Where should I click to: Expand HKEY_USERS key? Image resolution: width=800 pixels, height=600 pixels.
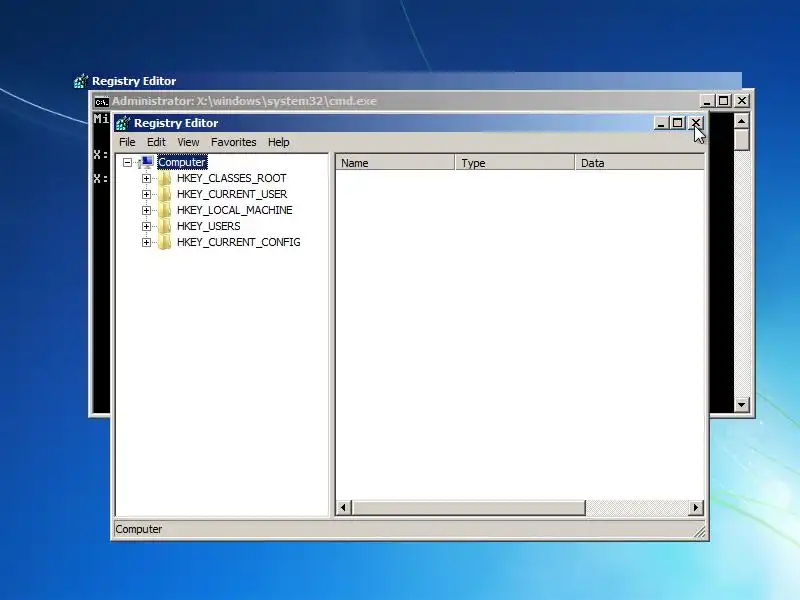(146, 226)
